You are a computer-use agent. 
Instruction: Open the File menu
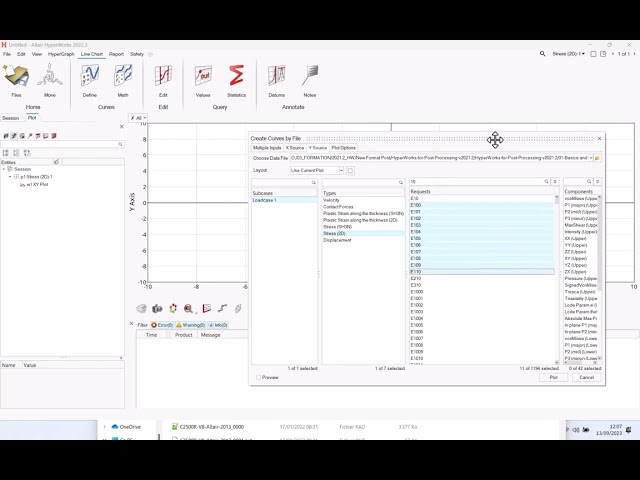click(x=7, y=54)
